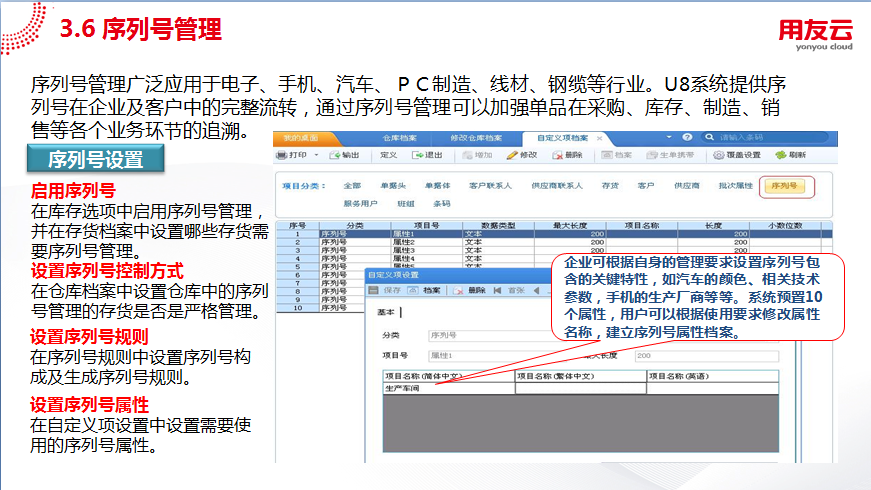This screenshot has width=871, height=490.
Task: Select the row with 属性3
Action: 554,251
